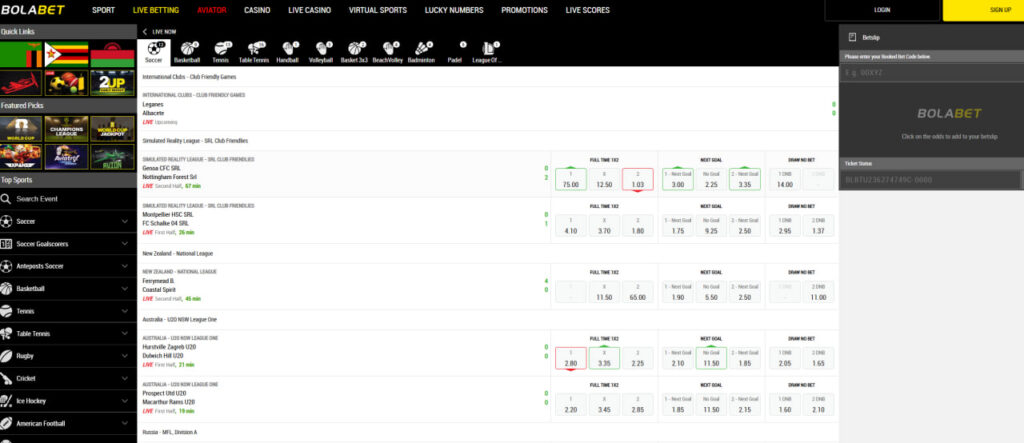Viewport: 1024px width, 443px height.
Task: Open BeachVolley live events
Action: tap(387, 52)
